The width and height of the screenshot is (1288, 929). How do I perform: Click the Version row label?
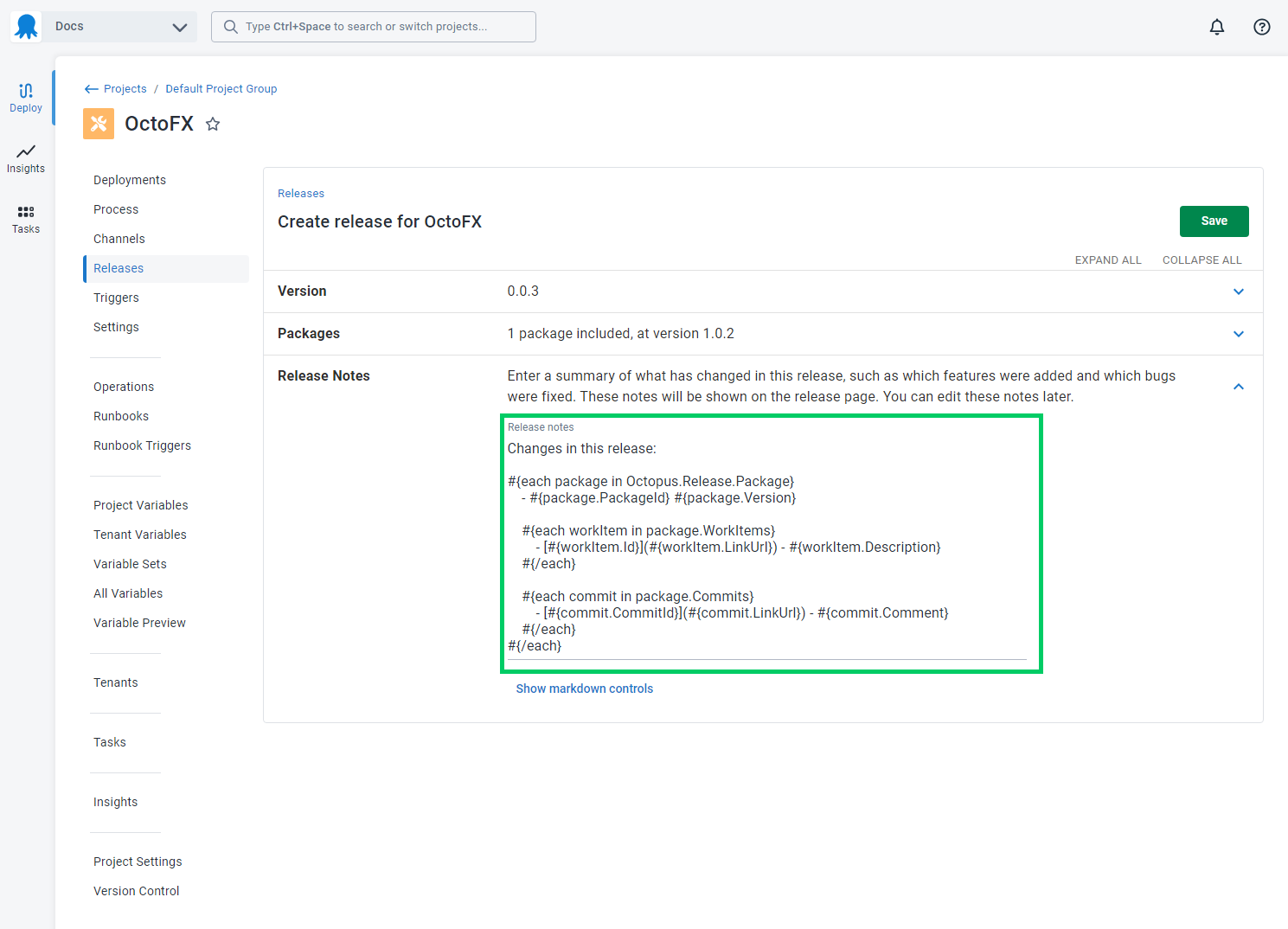tap(302, 292)
